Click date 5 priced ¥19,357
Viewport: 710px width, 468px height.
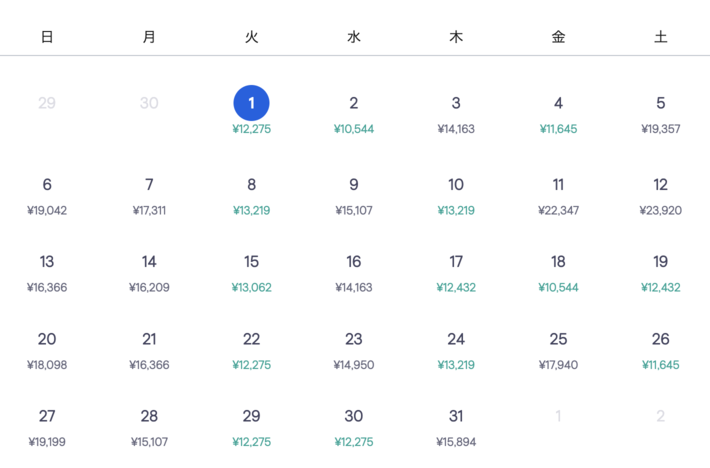tap(661, 113)
